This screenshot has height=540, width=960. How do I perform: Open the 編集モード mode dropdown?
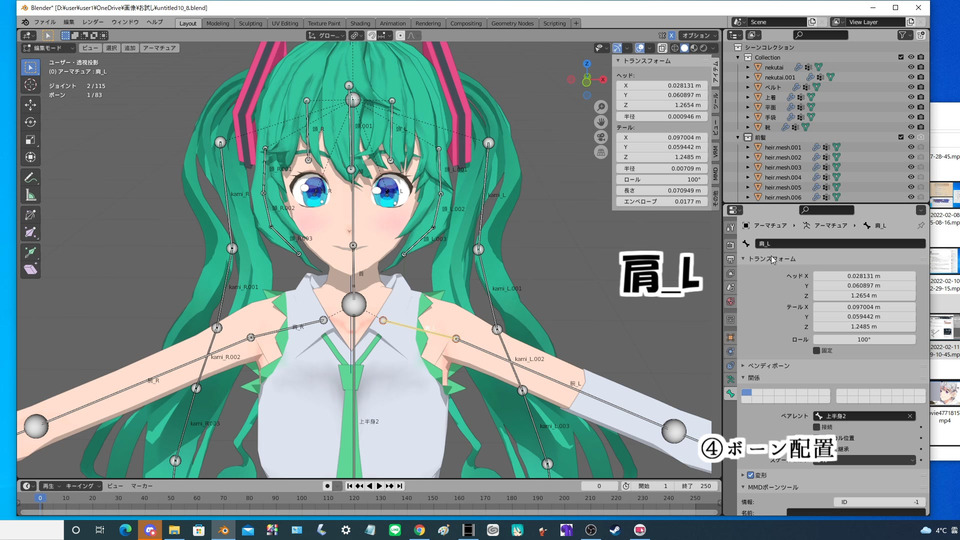coord(48,48)
